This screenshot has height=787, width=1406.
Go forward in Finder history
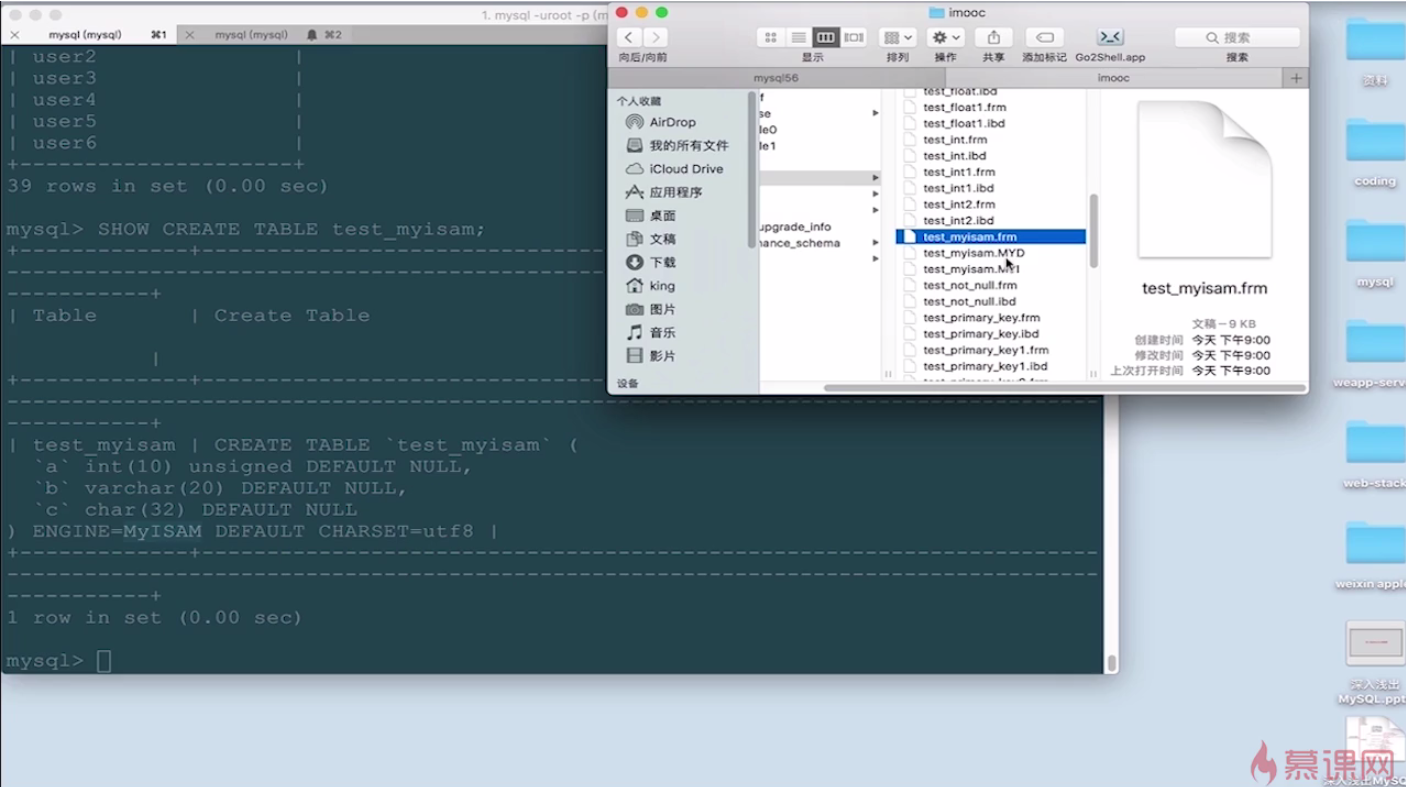point(655,37)
